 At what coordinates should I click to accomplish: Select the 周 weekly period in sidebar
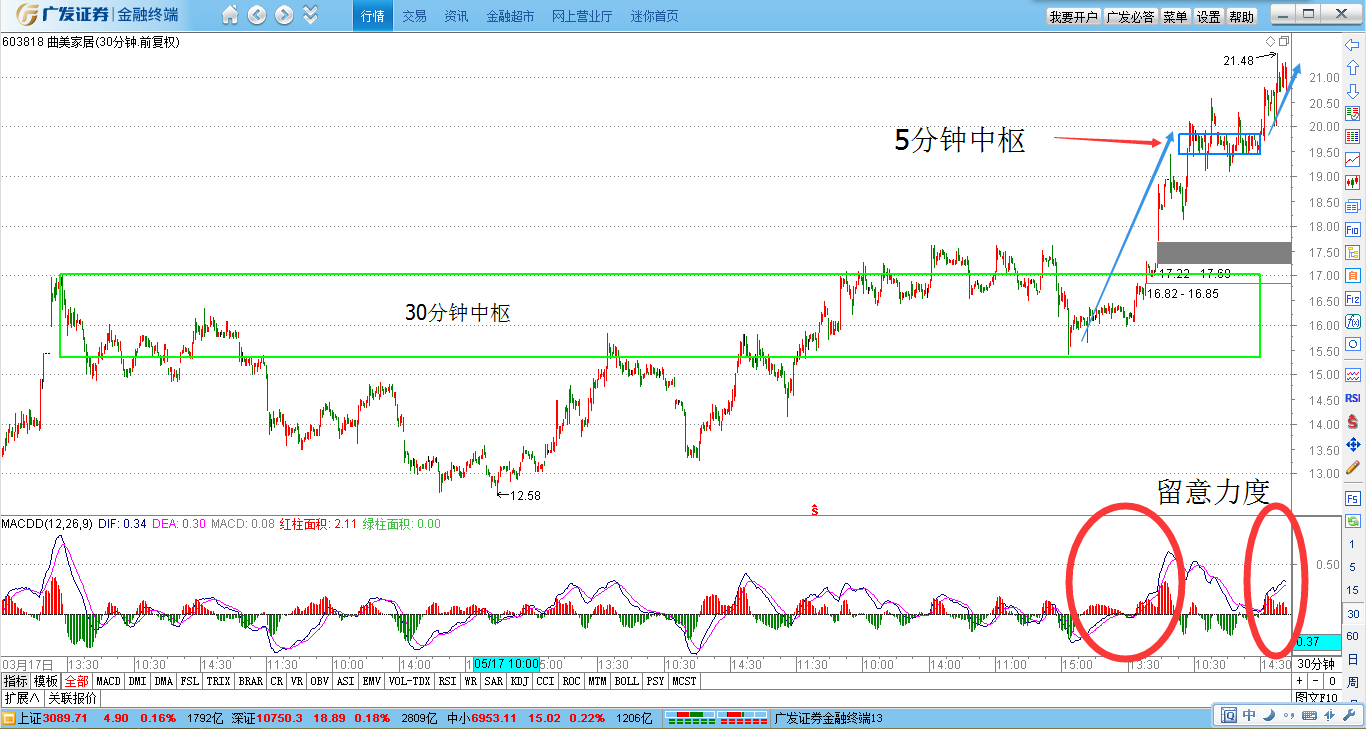1353,682
